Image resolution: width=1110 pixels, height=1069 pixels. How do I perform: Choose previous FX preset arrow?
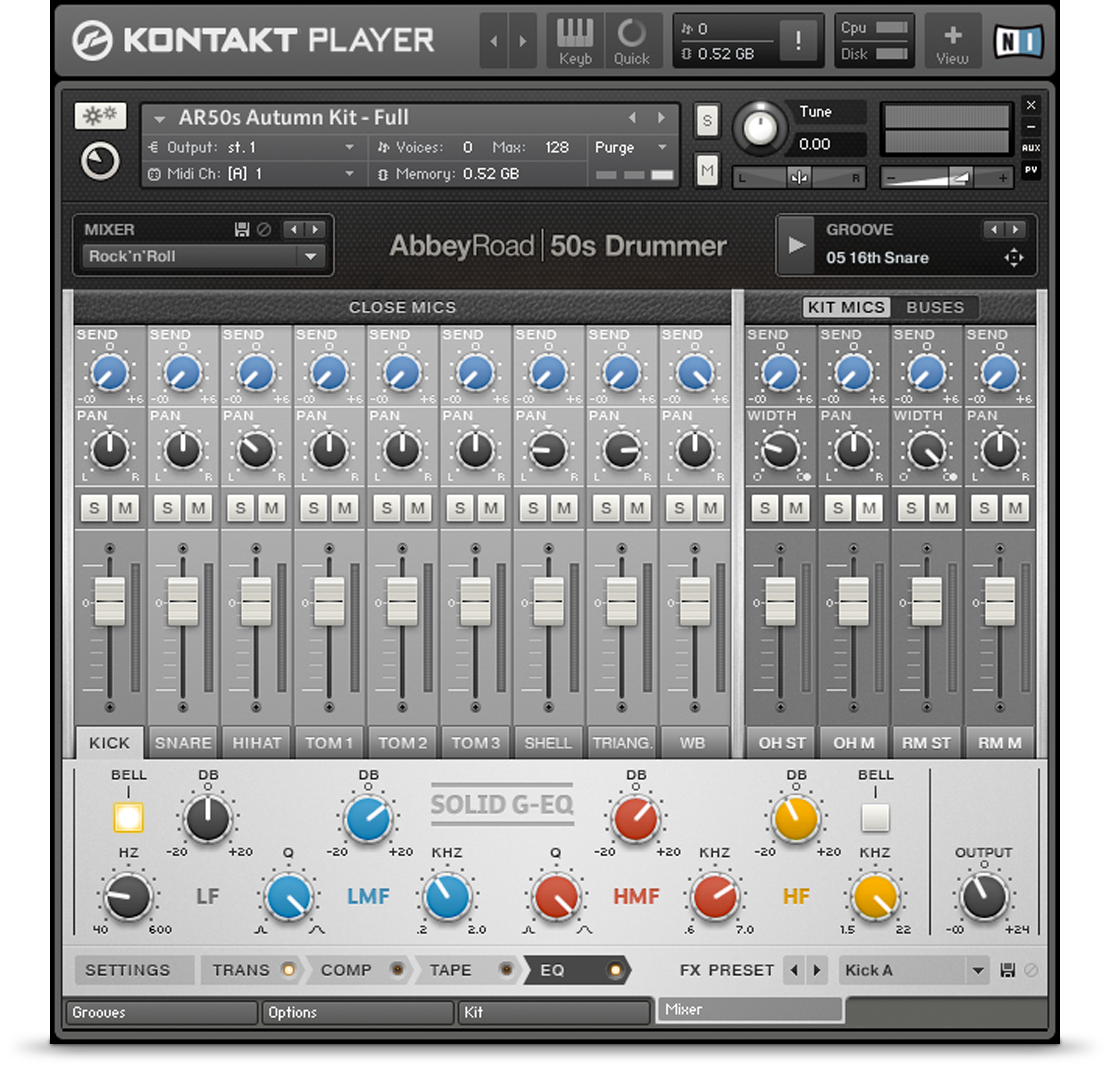(794, 971)
